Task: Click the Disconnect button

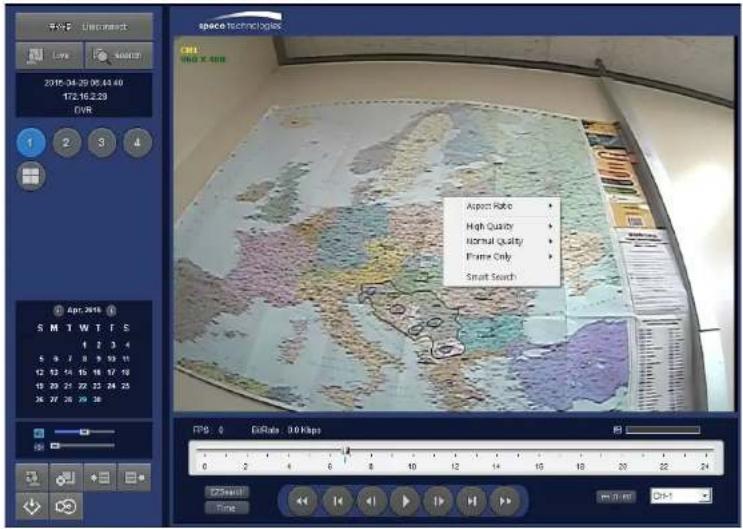Action: [84, 27]
